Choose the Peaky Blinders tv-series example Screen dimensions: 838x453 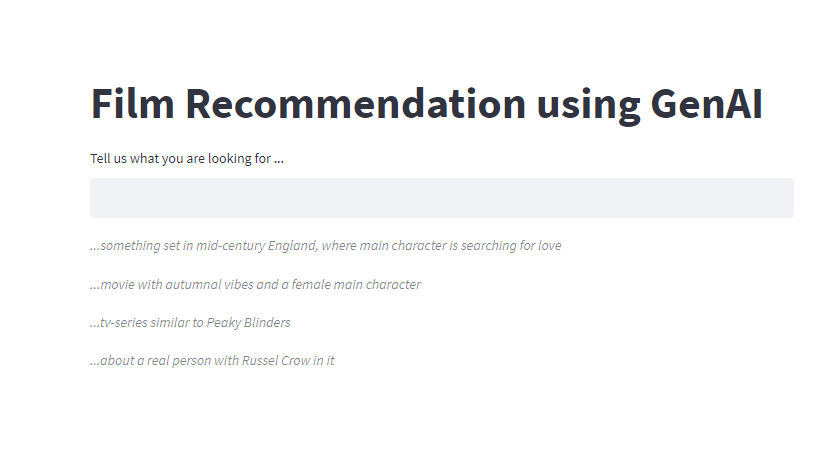pos(190,323)
